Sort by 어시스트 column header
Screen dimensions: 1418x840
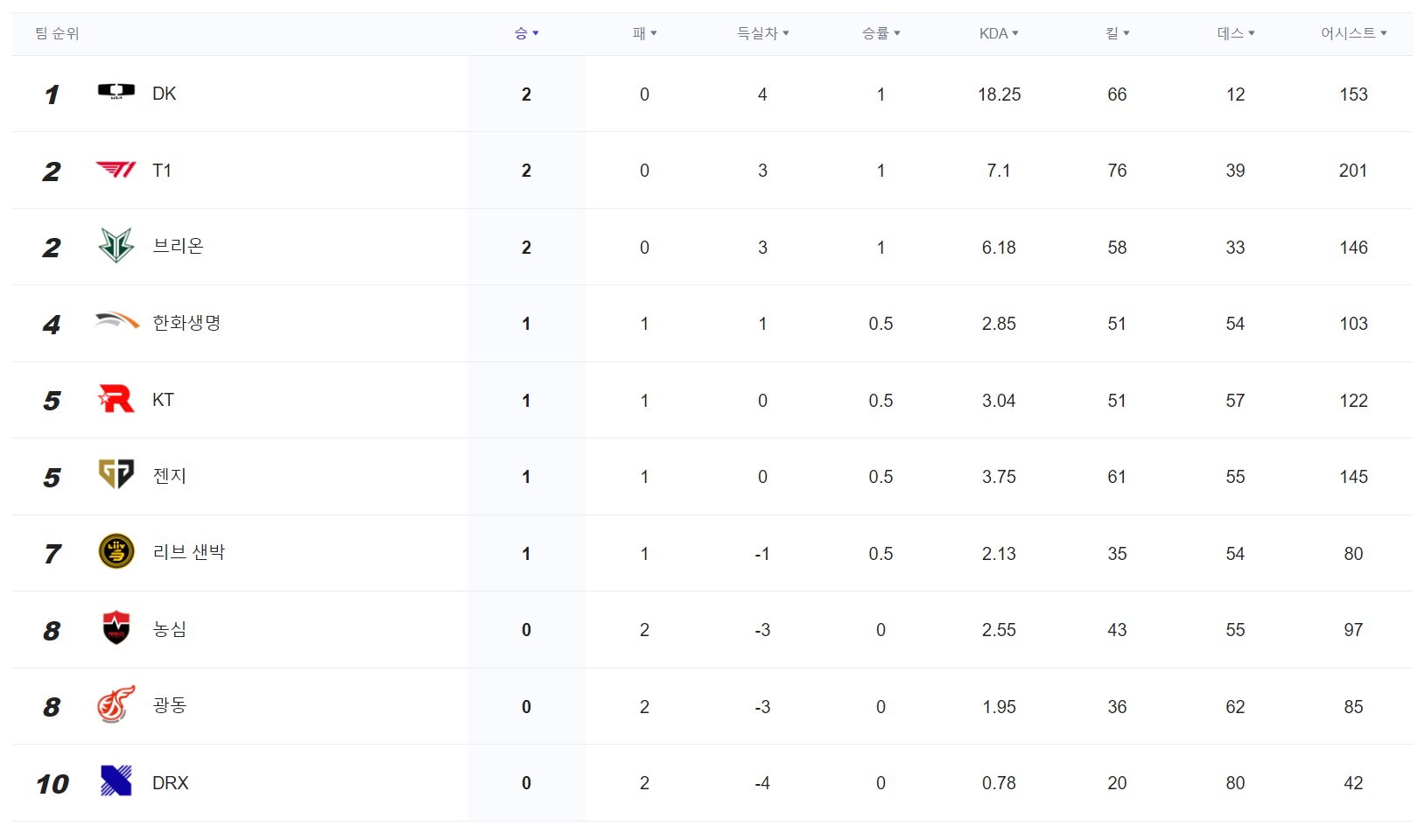[x=1353, y=33]
